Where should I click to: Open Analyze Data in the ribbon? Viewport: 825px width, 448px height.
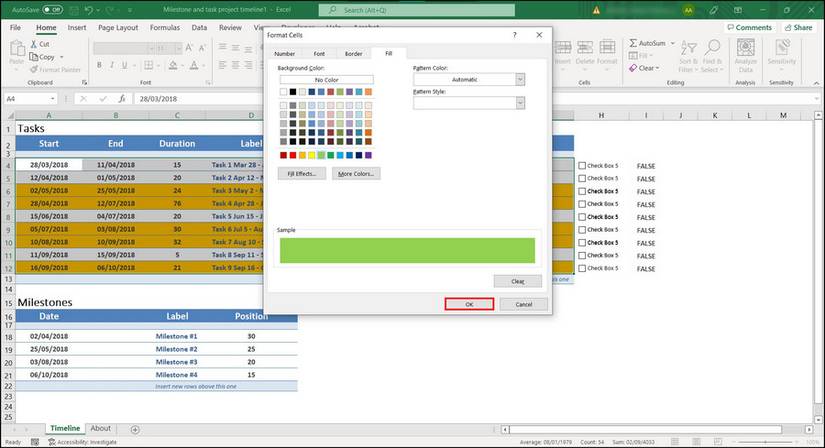745,56
